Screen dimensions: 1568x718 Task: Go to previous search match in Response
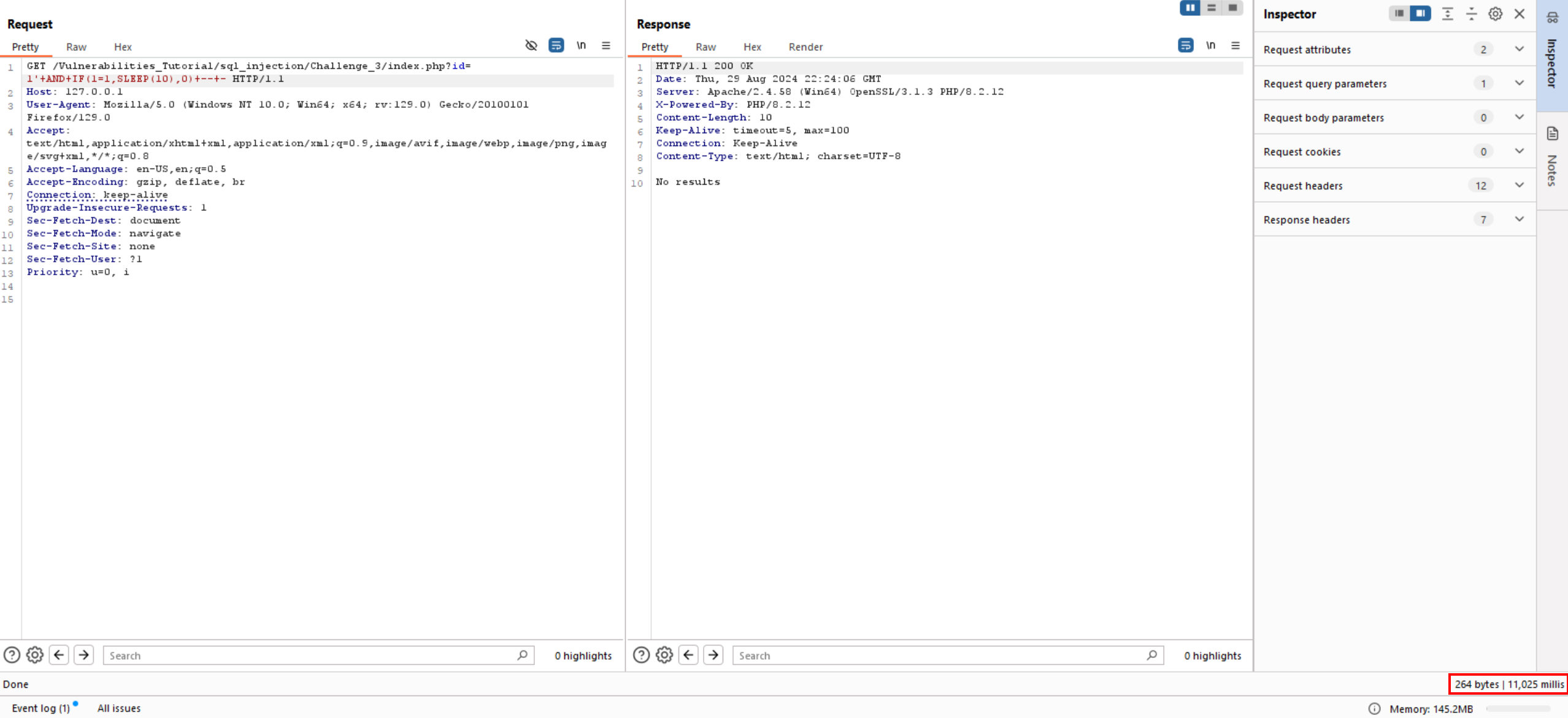click(x=688, y=655)
